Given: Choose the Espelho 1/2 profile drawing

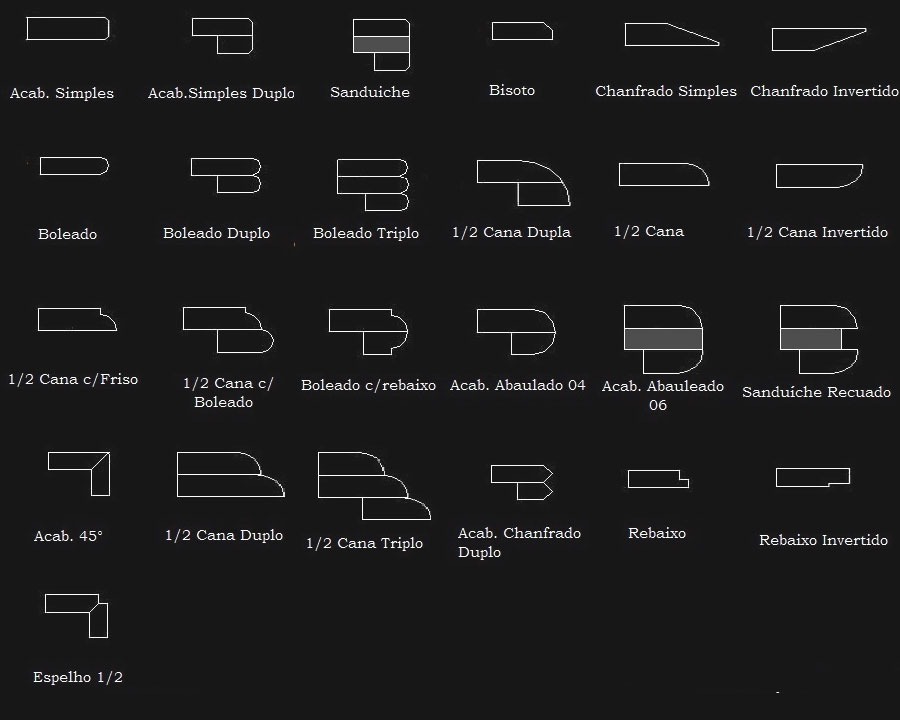Looking at the screenshot, I should pos(76,616).
